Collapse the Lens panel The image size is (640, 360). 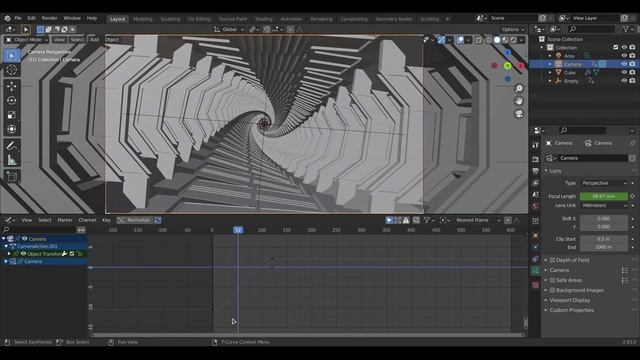[x=554, y=171]
